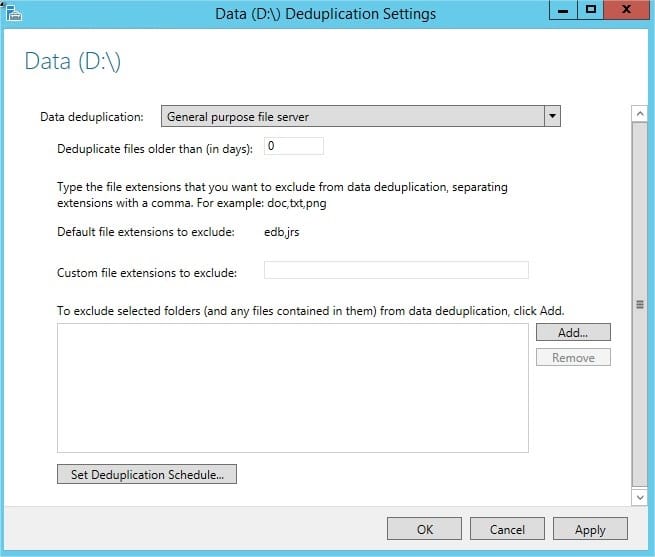
Task: Click the Remove button
Action: pyautogui.click(x=573, y=358)
